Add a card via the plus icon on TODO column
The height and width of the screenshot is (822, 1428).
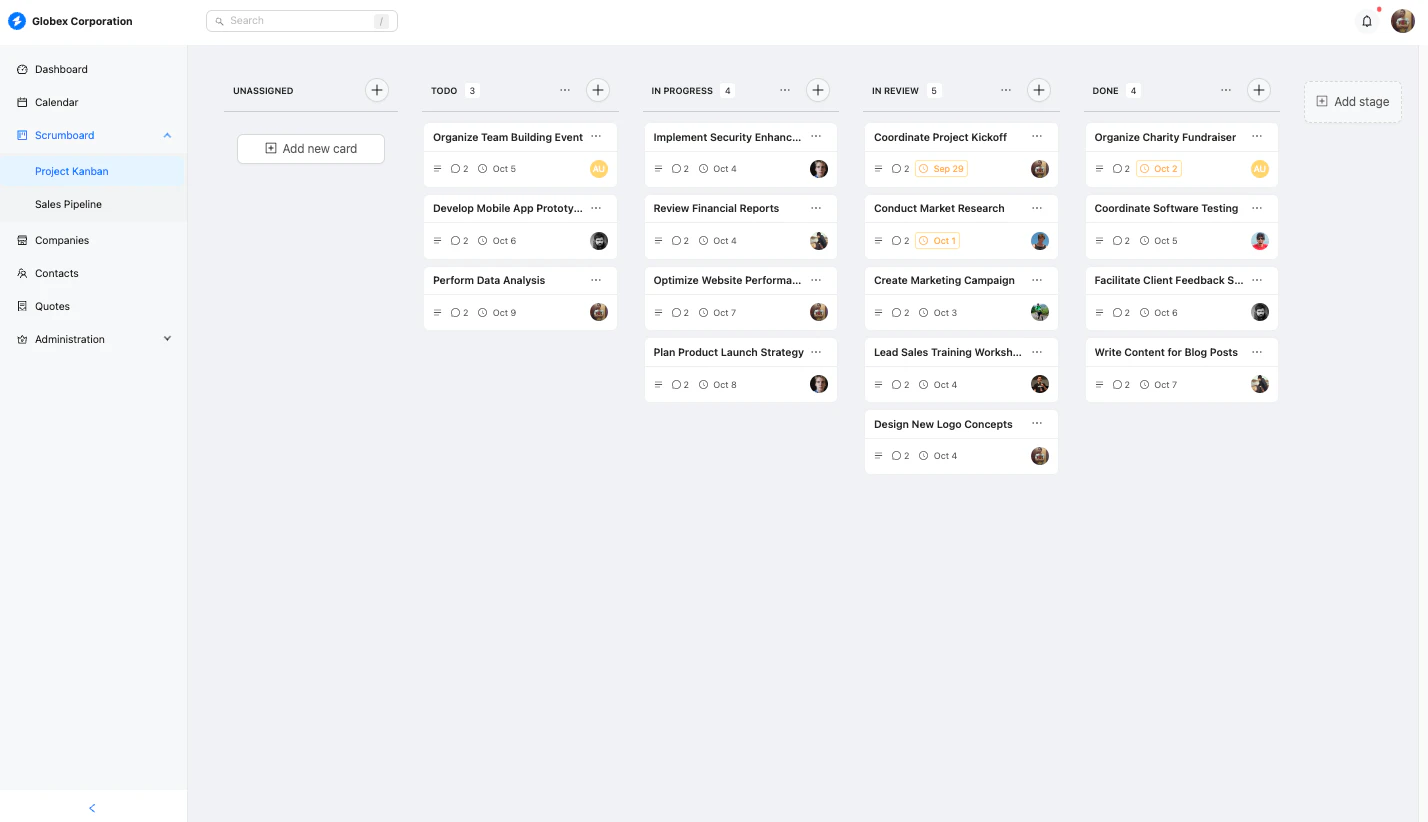[x=598, y=90]
